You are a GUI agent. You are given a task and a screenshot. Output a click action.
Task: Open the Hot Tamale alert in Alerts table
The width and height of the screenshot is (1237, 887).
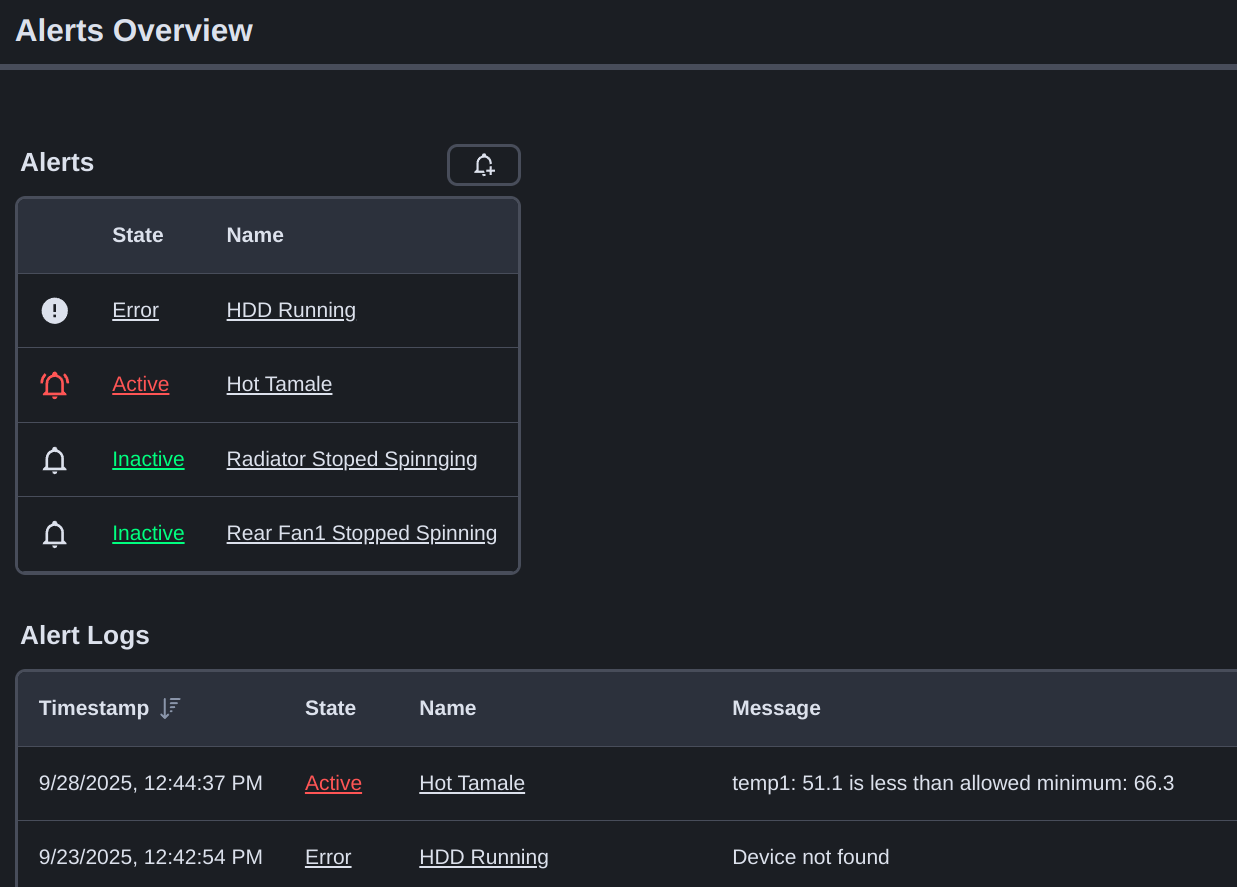pyautogui.click(x=279, y=384)
